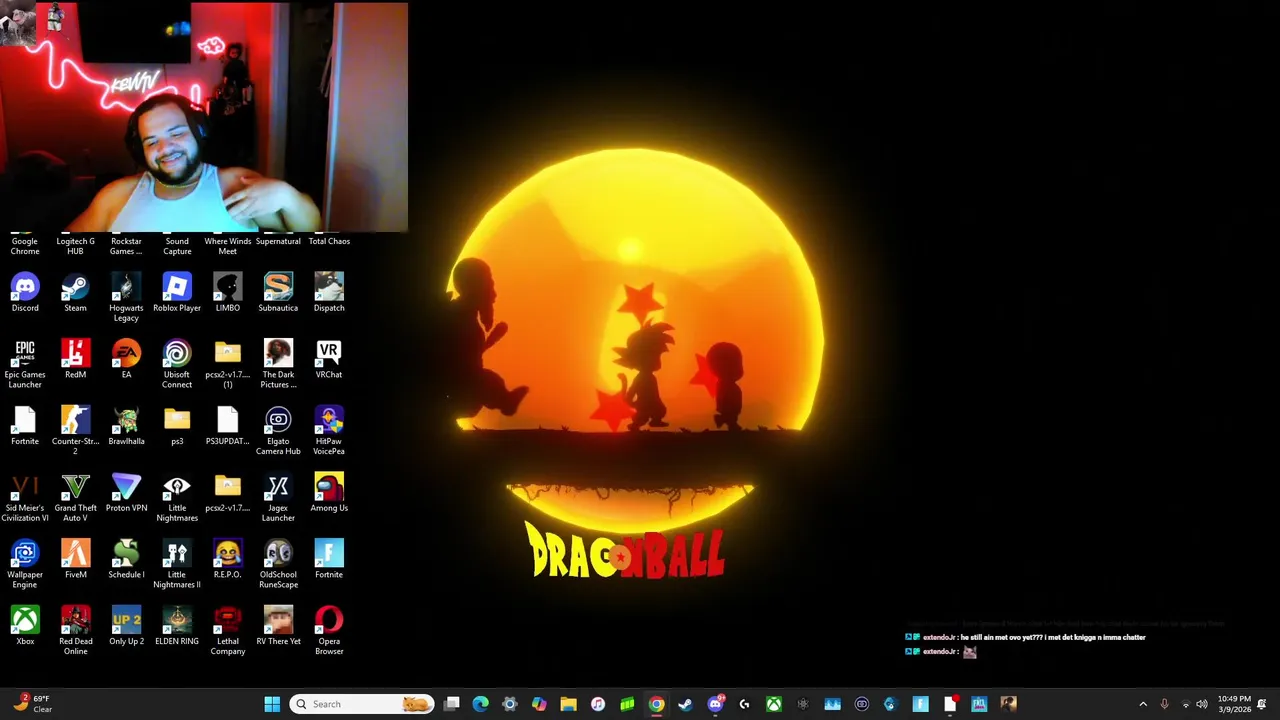Select the Little Nightmares II icon

coord(177,564)
